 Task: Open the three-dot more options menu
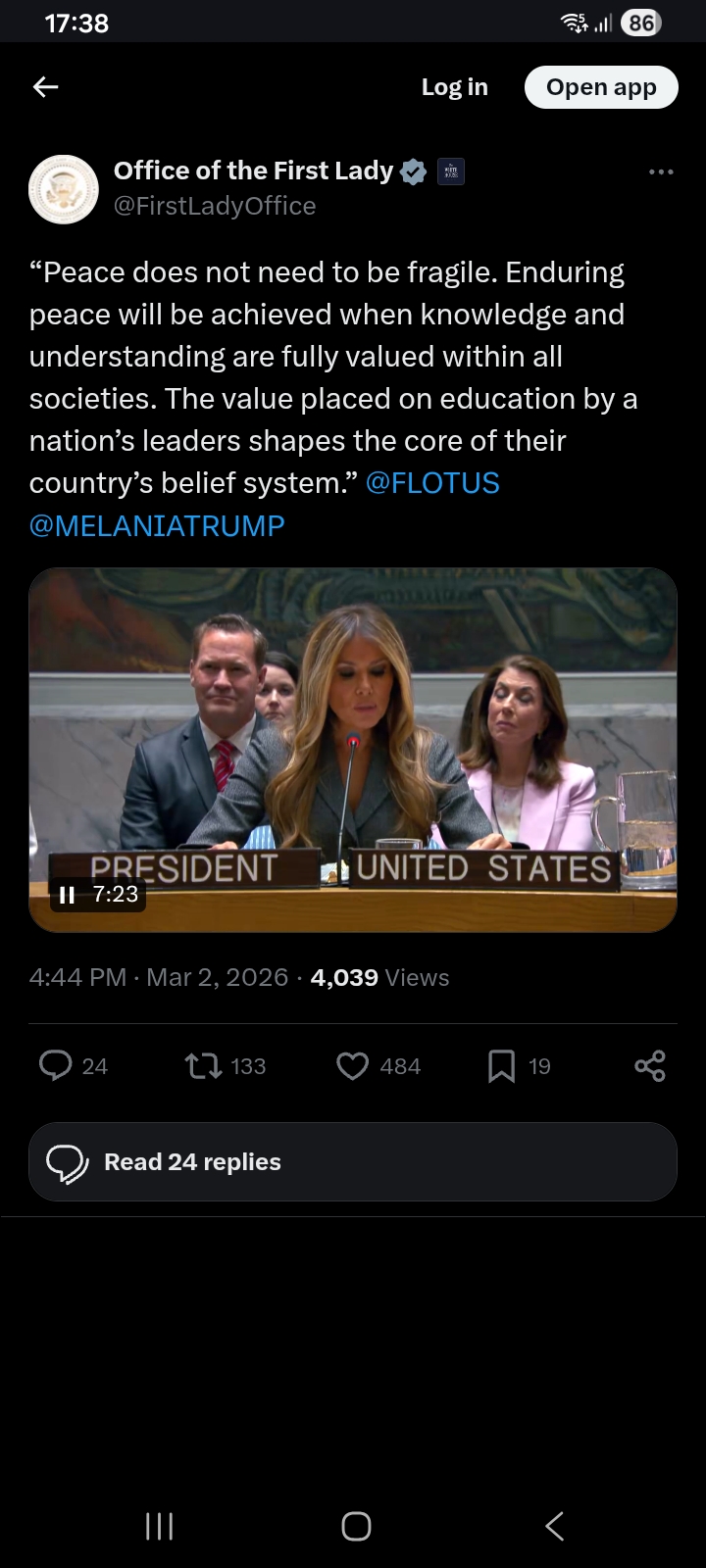pos(661,171)
